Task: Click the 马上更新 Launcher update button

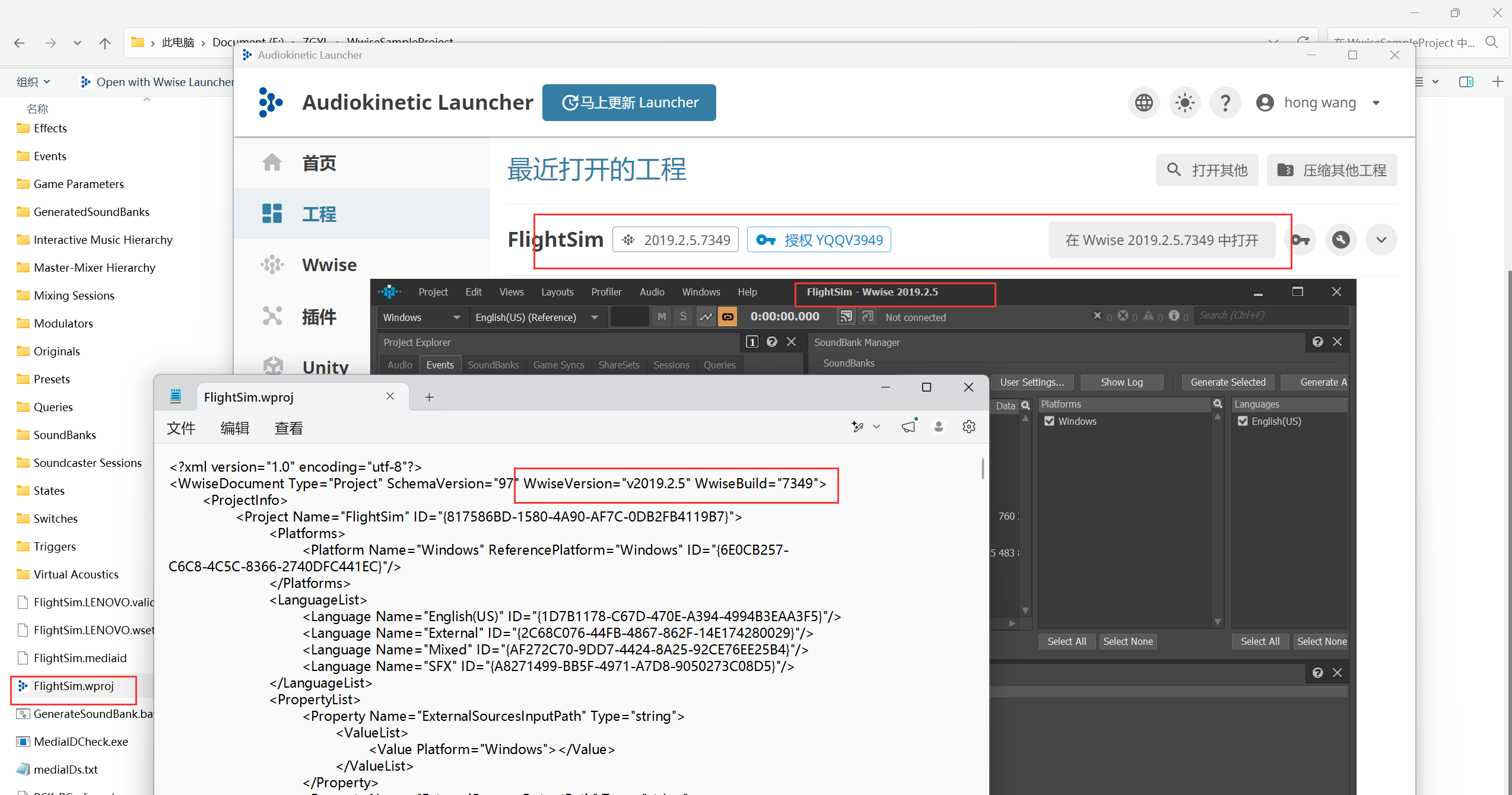Action: coord(629,103)
